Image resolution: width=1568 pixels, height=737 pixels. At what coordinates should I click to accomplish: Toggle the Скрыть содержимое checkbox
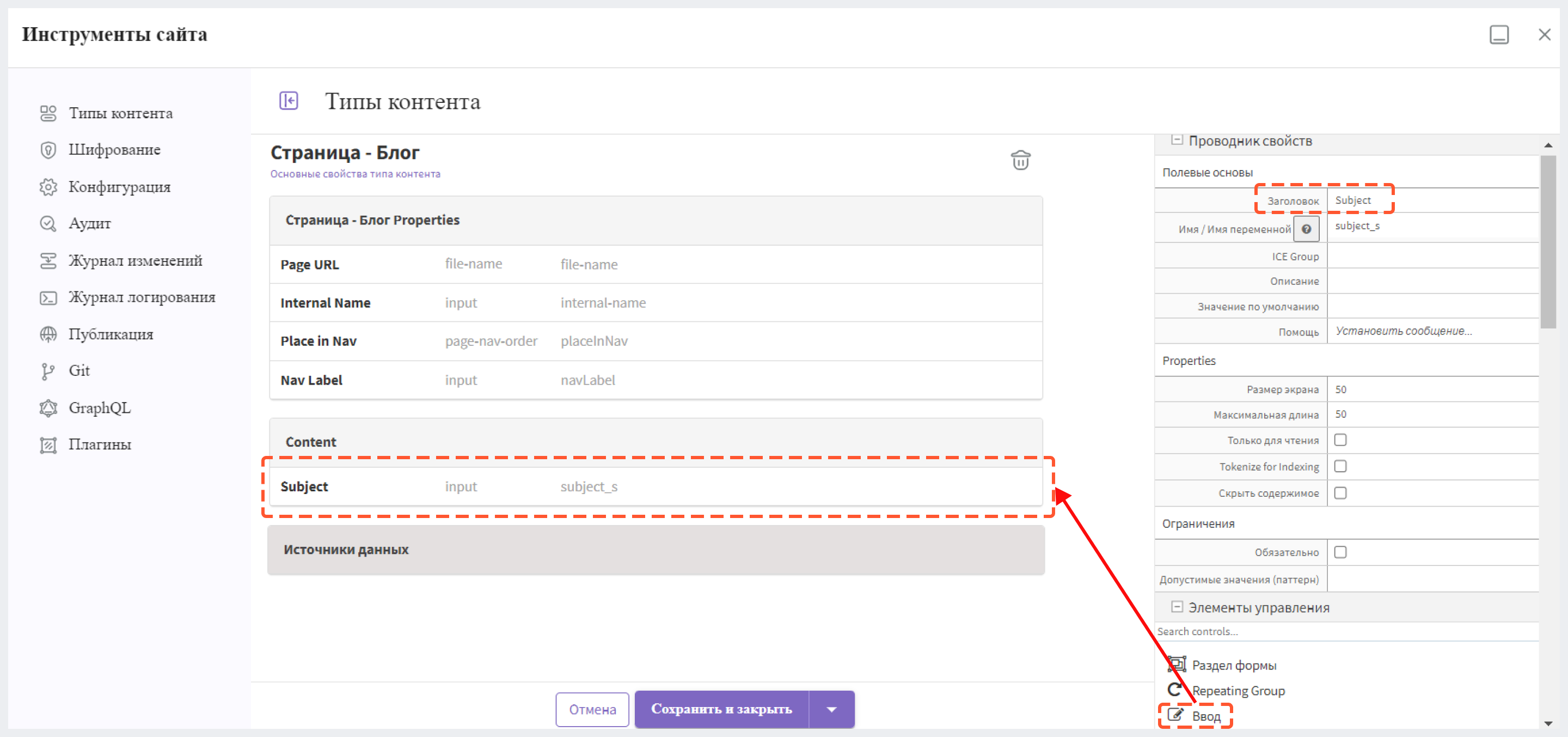(1340, 493)
